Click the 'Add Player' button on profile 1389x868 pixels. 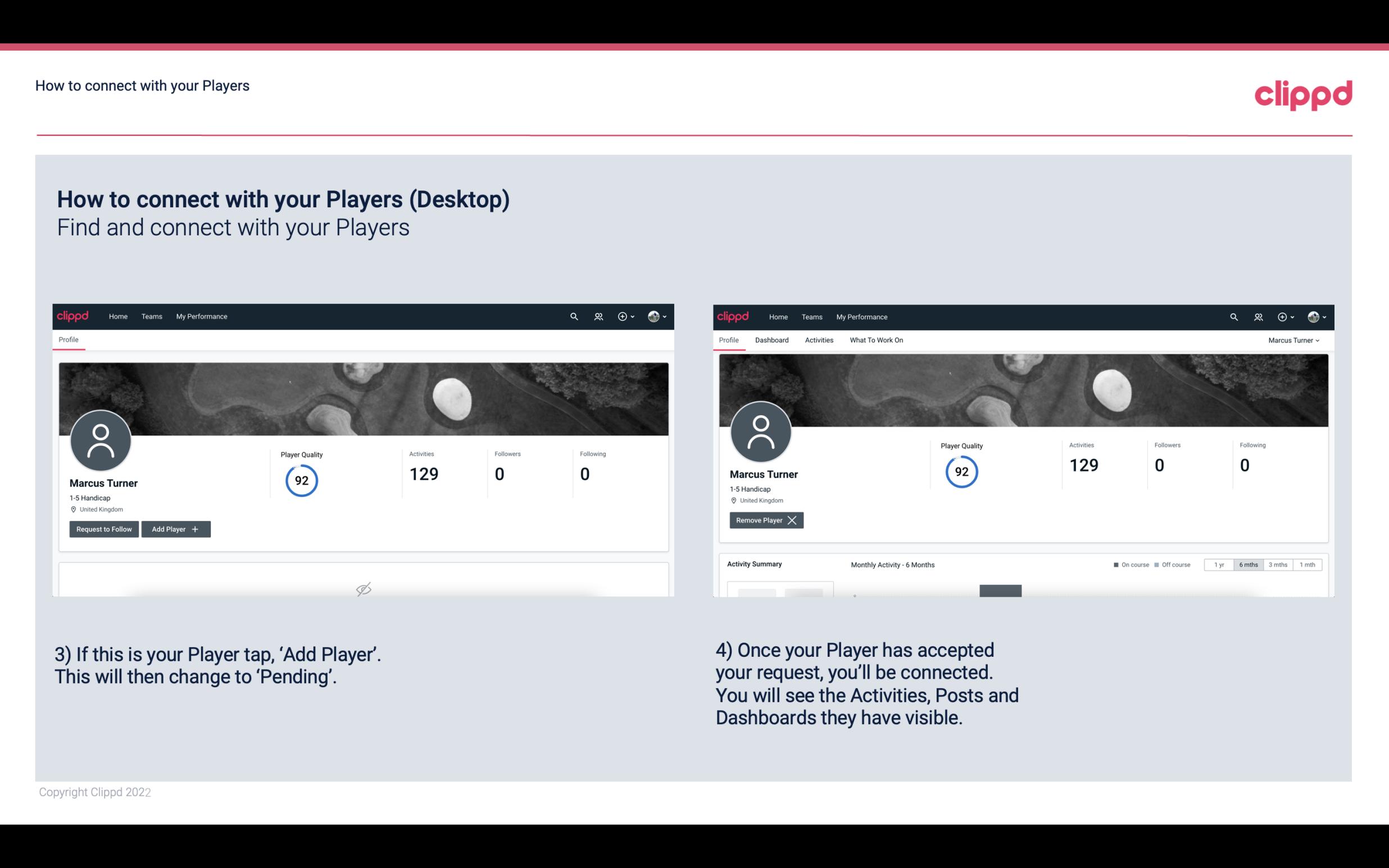pos(175,528)
